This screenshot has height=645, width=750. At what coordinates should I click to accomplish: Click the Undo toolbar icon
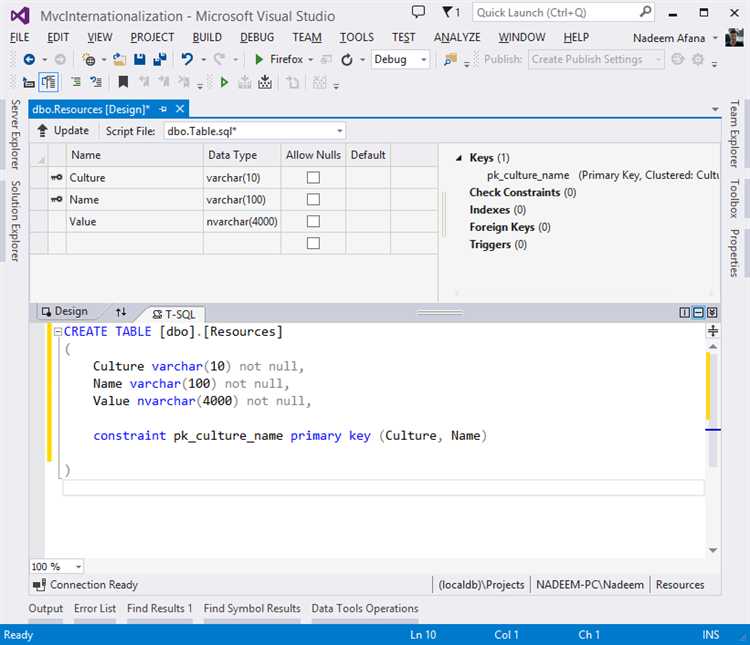[x=187, y=59]
